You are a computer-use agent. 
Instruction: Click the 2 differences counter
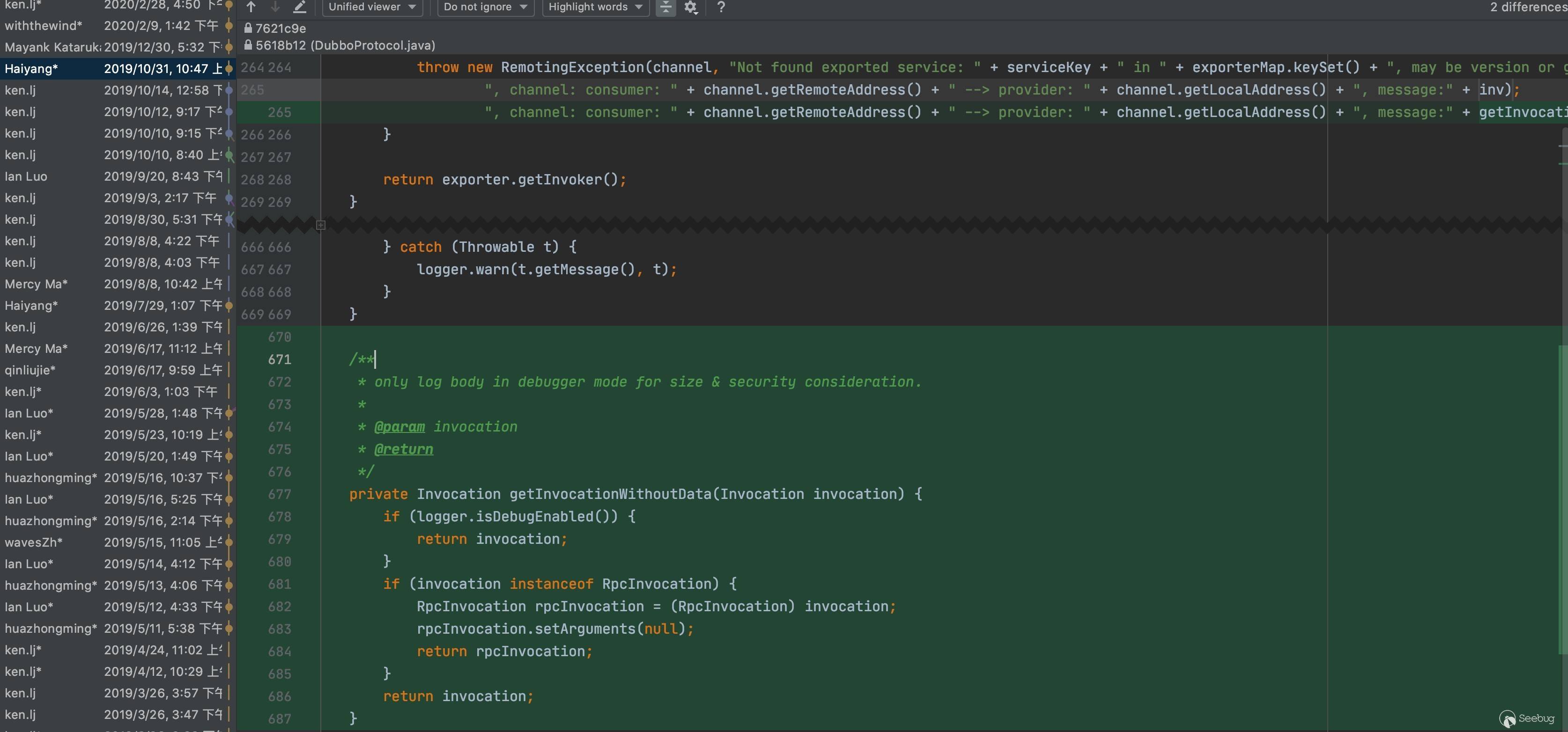[1528, 7]
